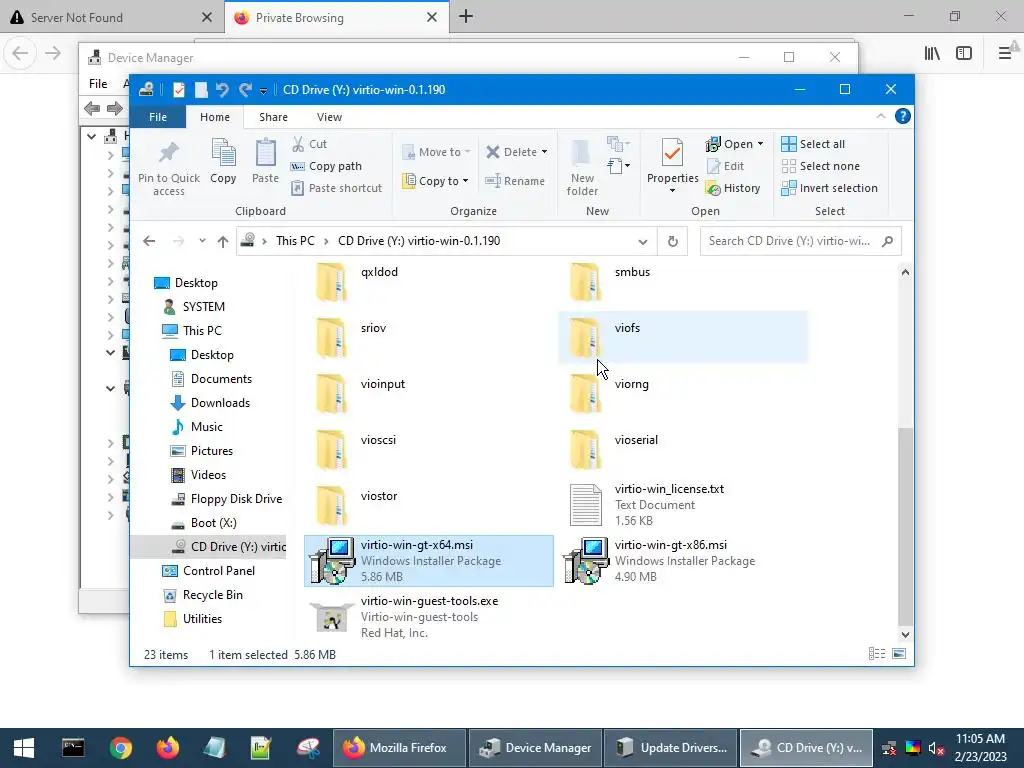Open the Move to dropdown

point(436,152)
